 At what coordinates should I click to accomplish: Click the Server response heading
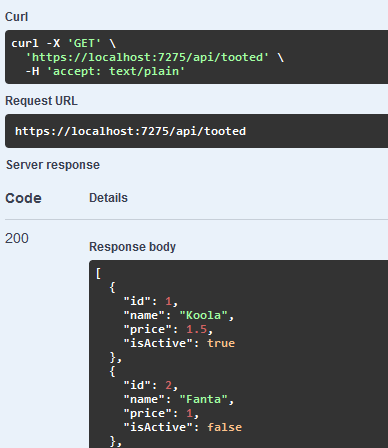(x=53, y=165)
